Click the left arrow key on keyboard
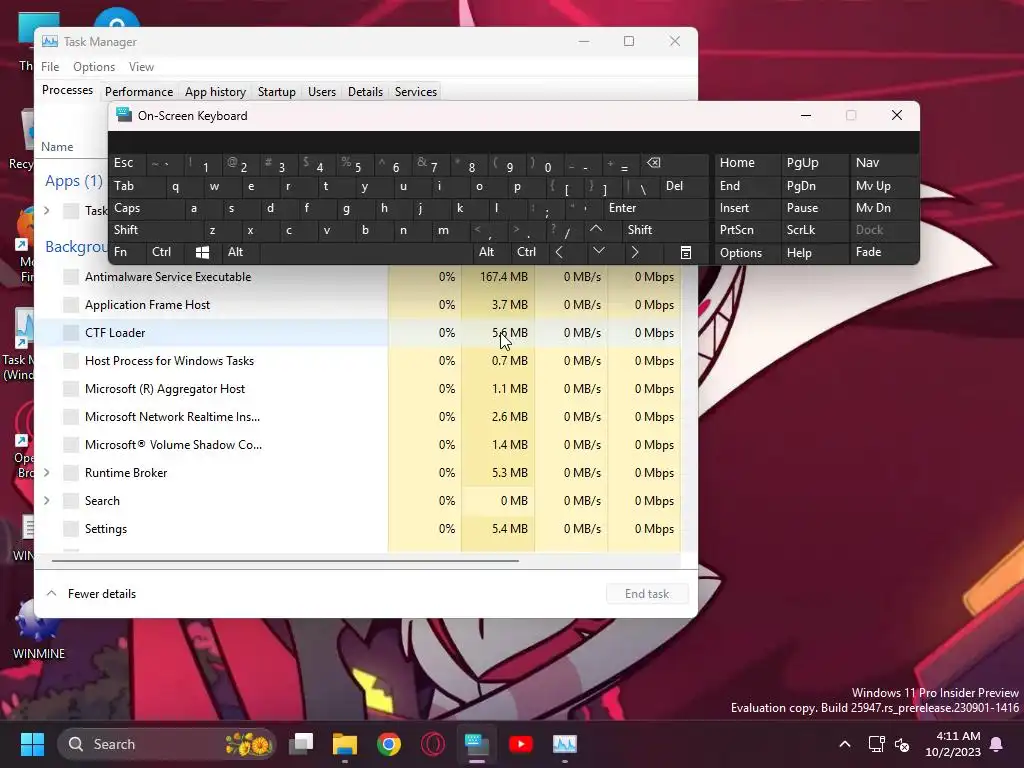This screenshot has width=1024, height=768. [559, 251]
